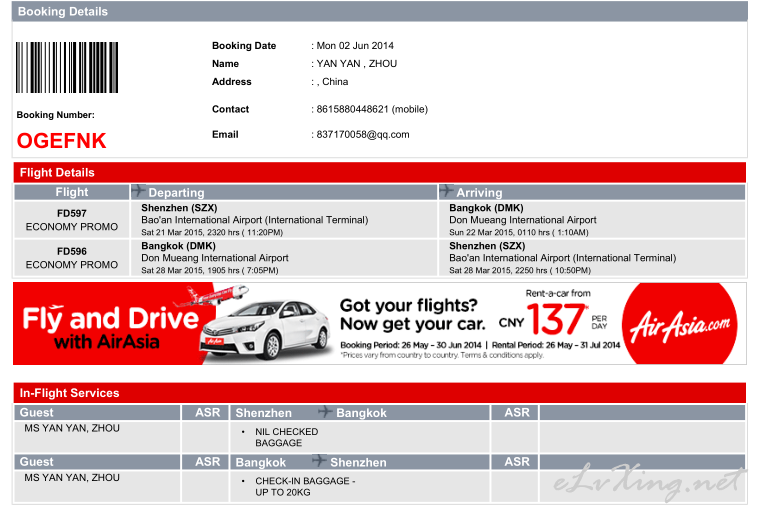The image size is (758, 515).
Task: Click second MS YAN YAN, ZHOU guest row
Action: tap(72, 478)
